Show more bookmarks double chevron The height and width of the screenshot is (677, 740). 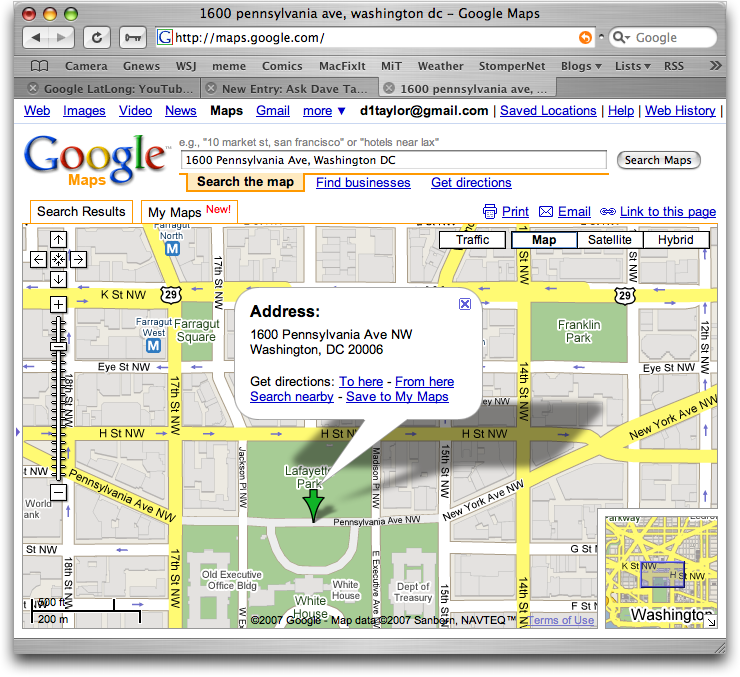[715, 66]
